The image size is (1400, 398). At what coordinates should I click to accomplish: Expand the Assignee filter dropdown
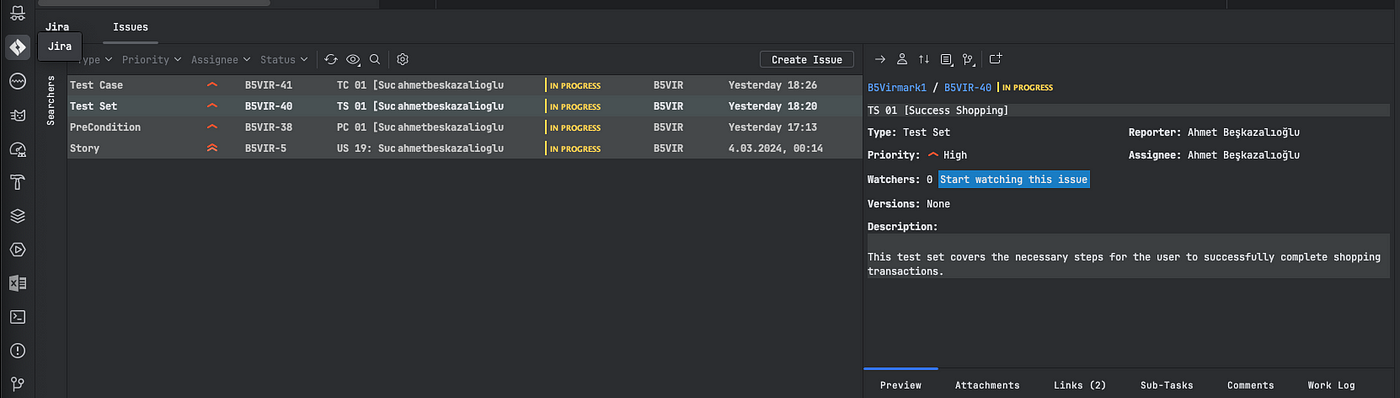[x=221, y=60]
